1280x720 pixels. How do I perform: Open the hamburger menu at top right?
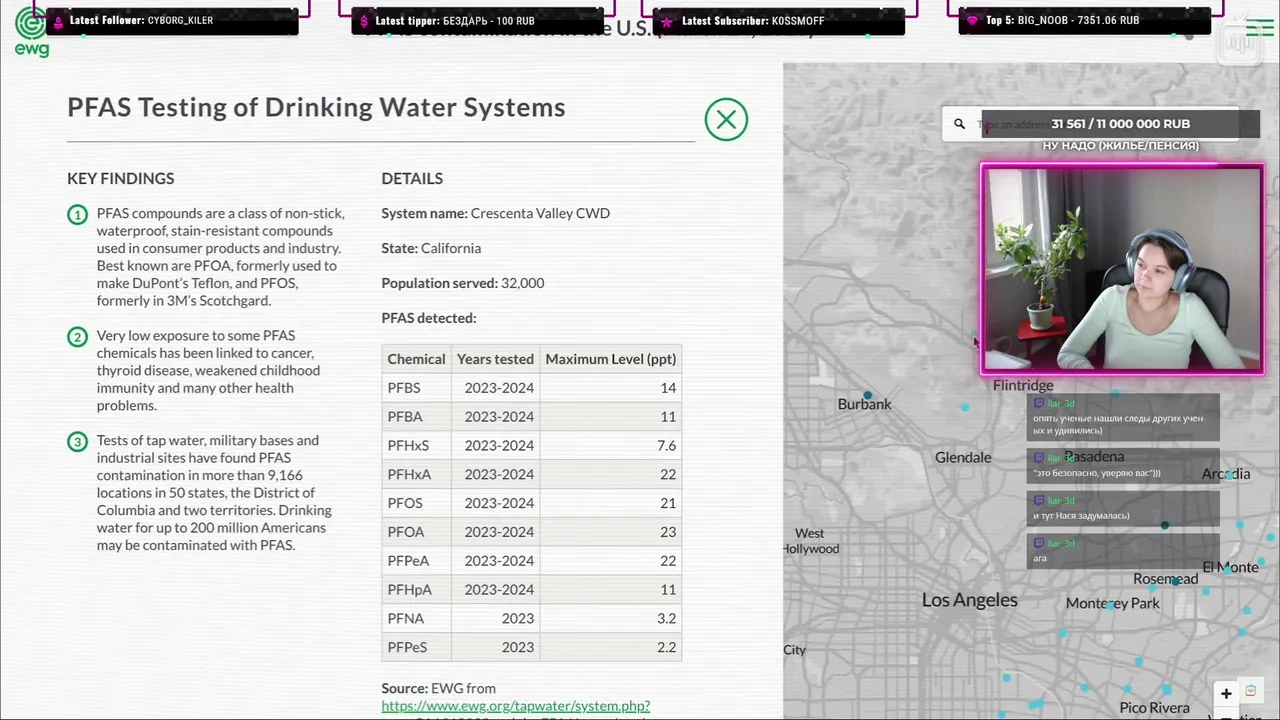1260,28
